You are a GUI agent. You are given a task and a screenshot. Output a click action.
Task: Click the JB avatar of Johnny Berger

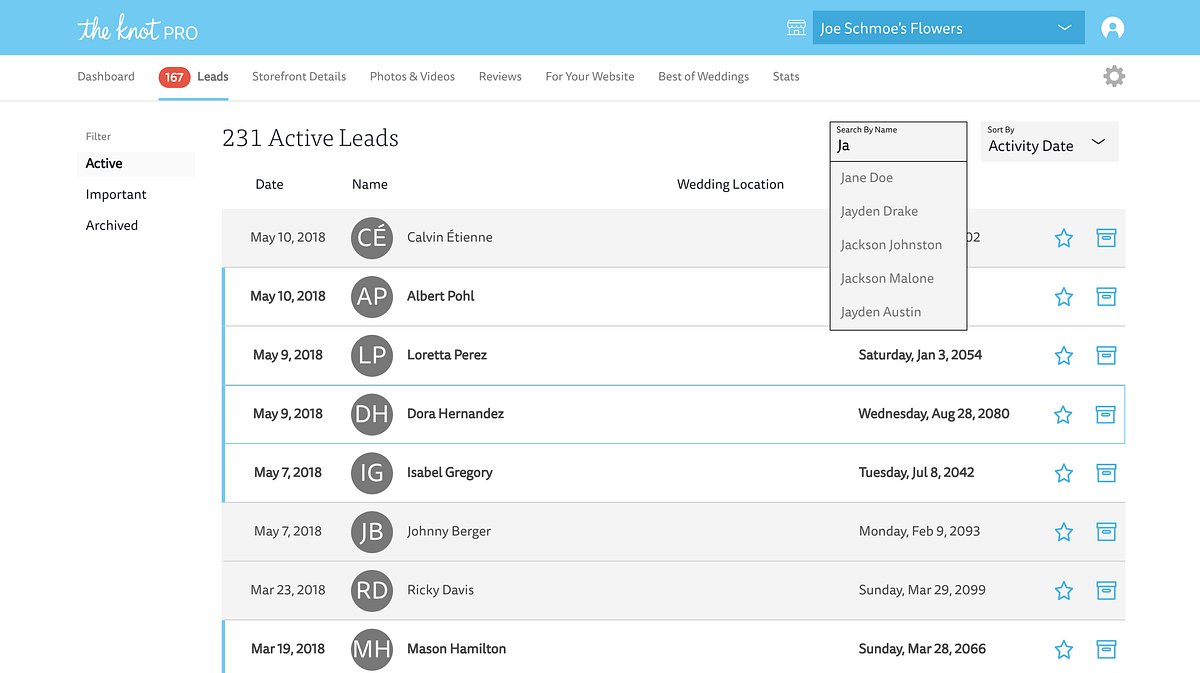[372, 532]
